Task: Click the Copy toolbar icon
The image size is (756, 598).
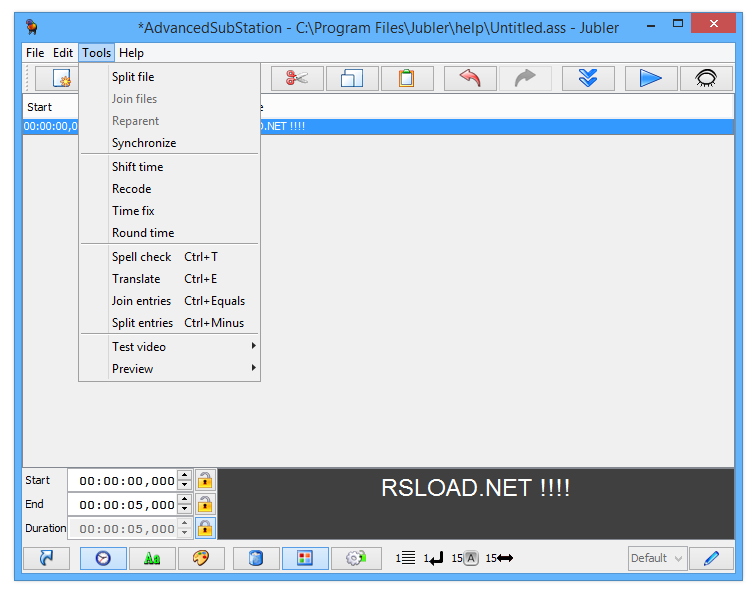Action: [x=352, y=78]
